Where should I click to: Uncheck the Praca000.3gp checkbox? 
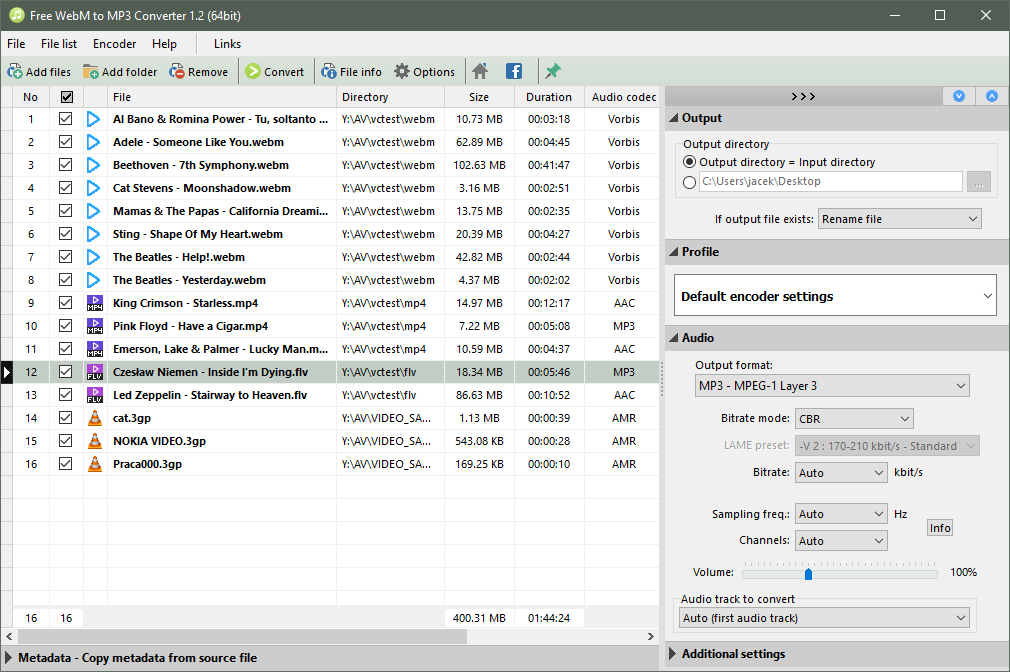(x=65, y=463)
